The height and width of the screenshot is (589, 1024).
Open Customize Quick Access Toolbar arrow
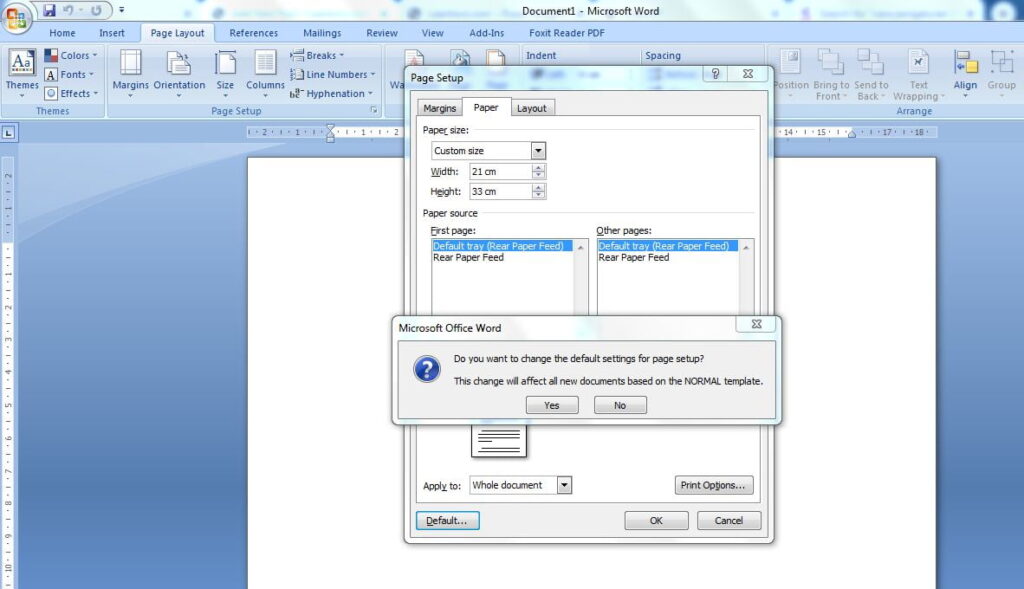pyautogui.click(x=121, y=10)
